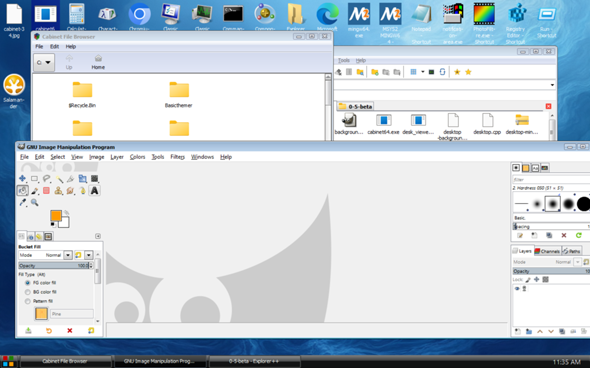Screen dimensions: 590x368
Task: Select the Rectangle Select tool
Action: tap(34, 178)
